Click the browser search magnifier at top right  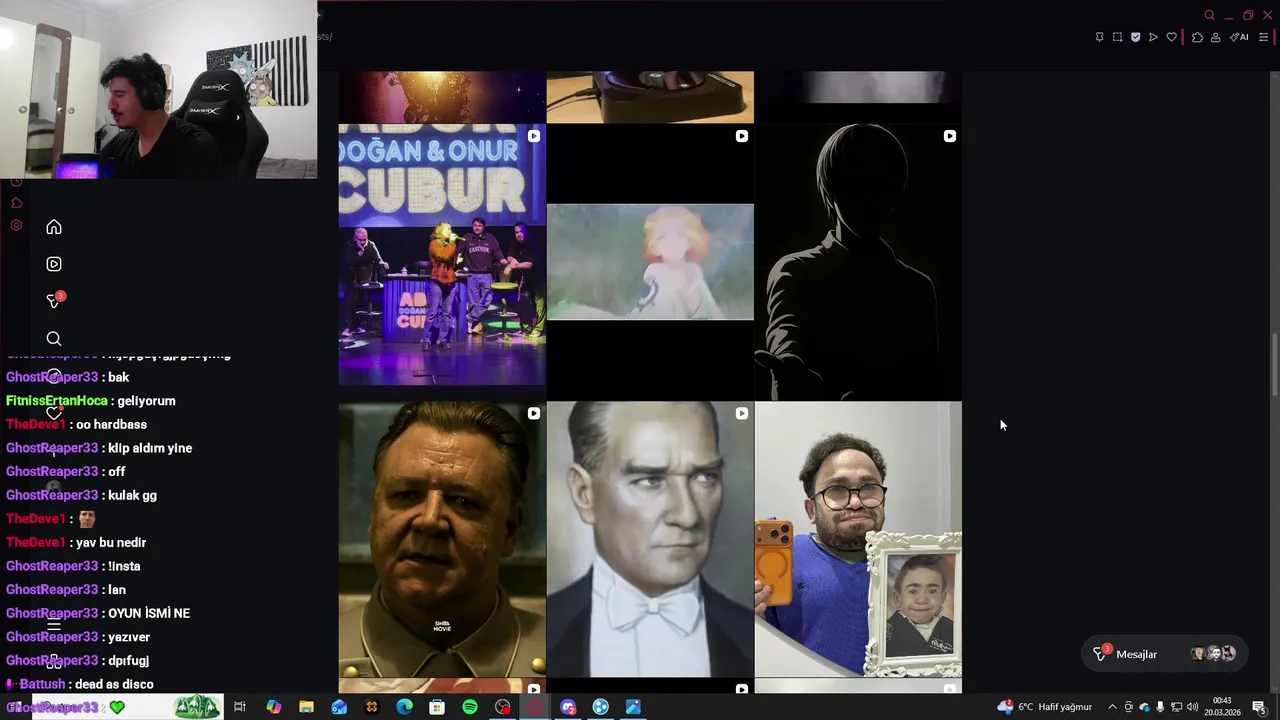point(1209,15)
